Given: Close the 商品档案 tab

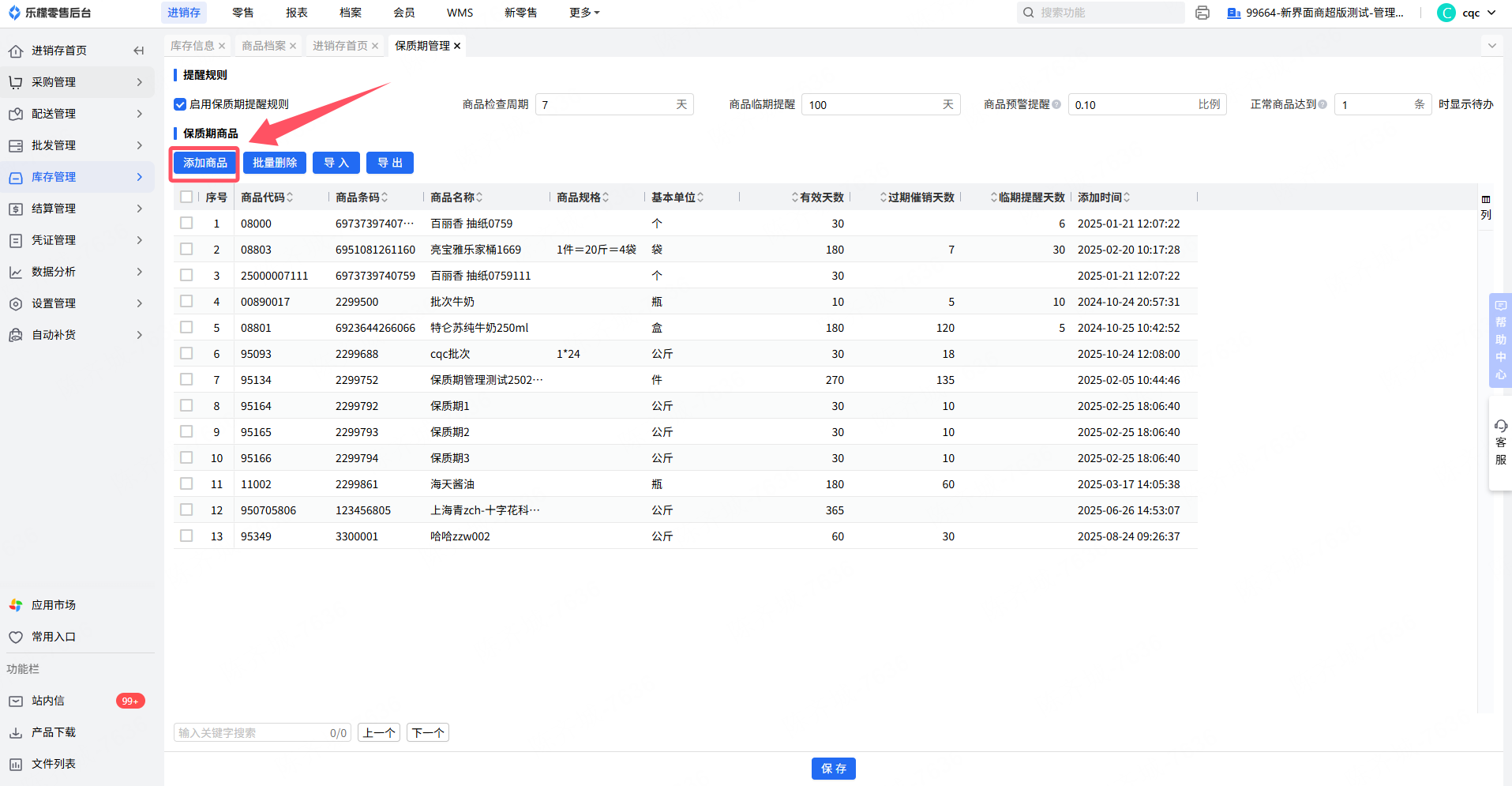Looking at the screenshot, I should point(293,46).
